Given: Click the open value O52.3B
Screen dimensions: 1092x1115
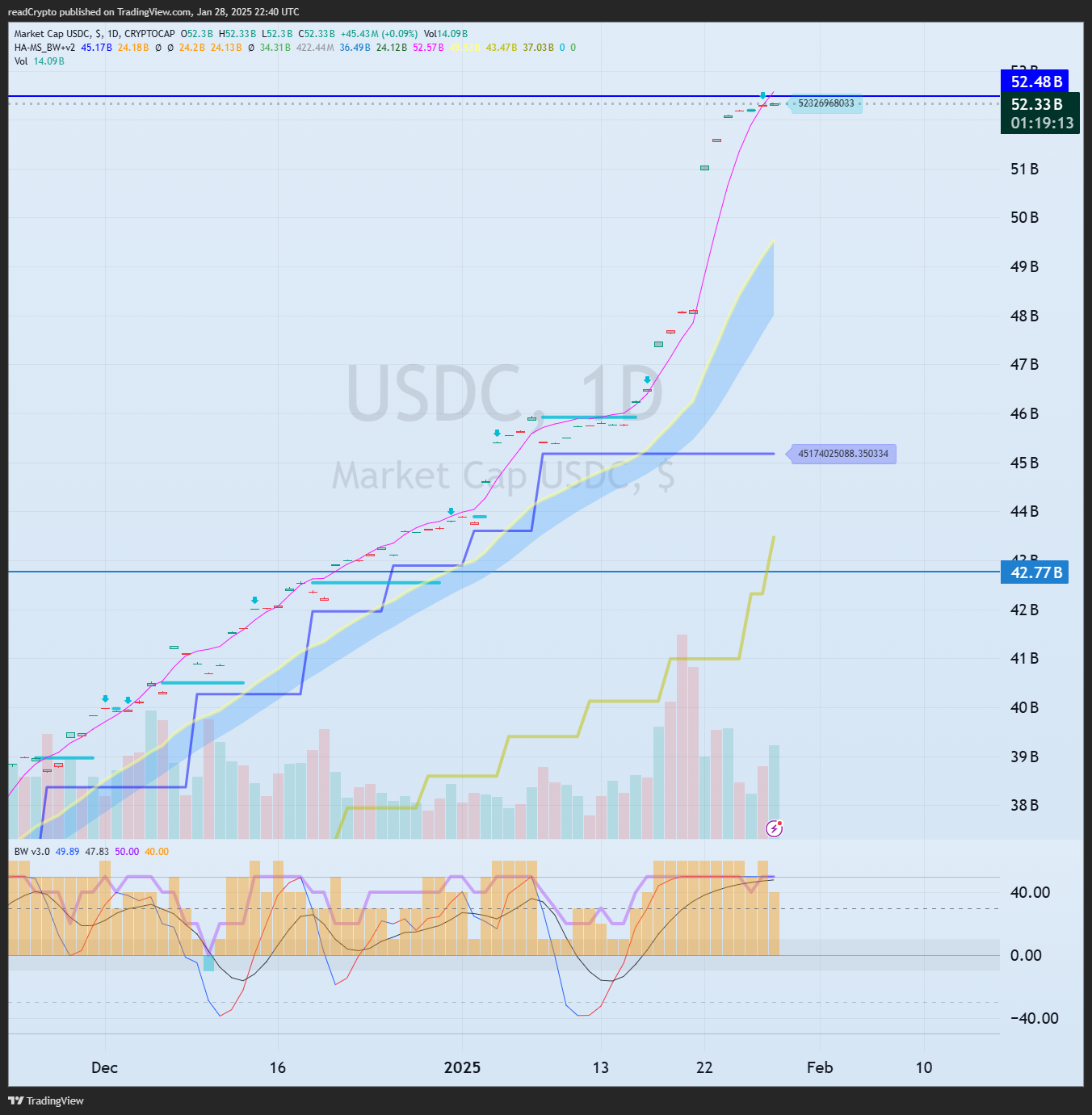Looking at the screenshot, I should point(197,34).
